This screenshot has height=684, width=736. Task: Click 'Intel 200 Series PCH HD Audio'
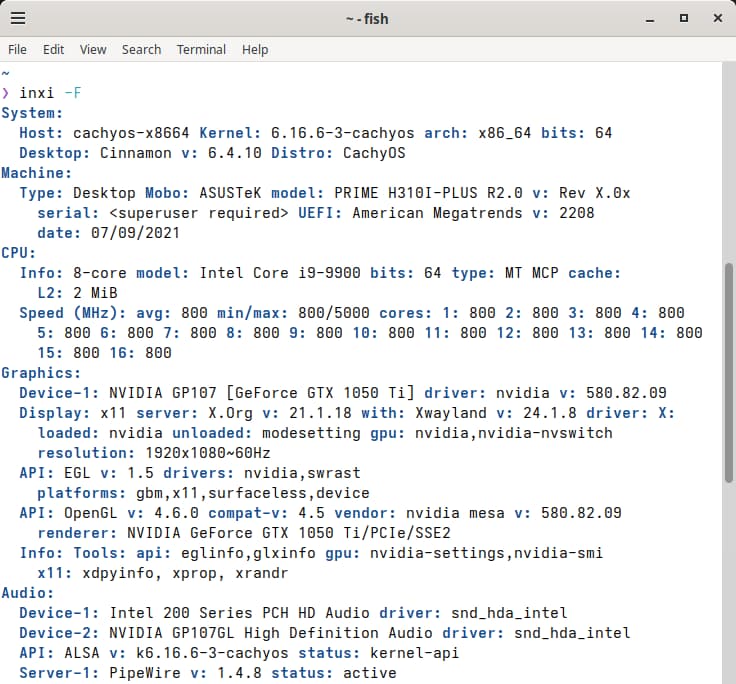[239, 613]
